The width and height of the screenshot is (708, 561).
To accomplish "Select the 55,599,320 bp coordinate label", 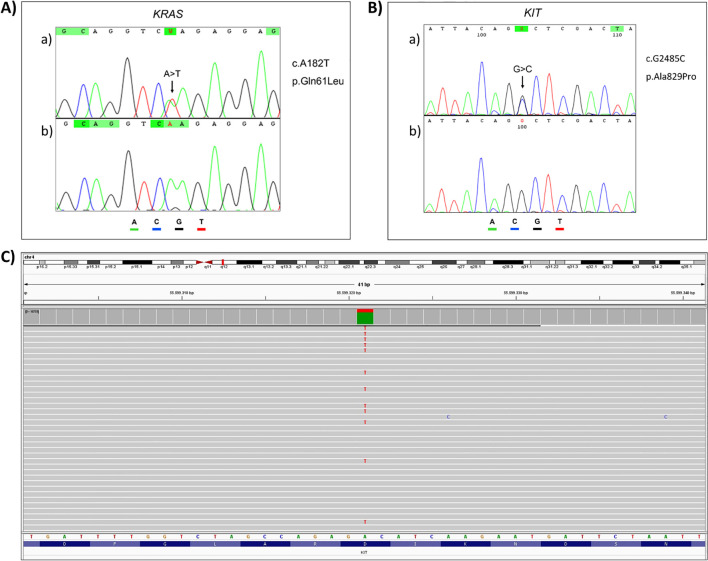I will click(349, 293).
